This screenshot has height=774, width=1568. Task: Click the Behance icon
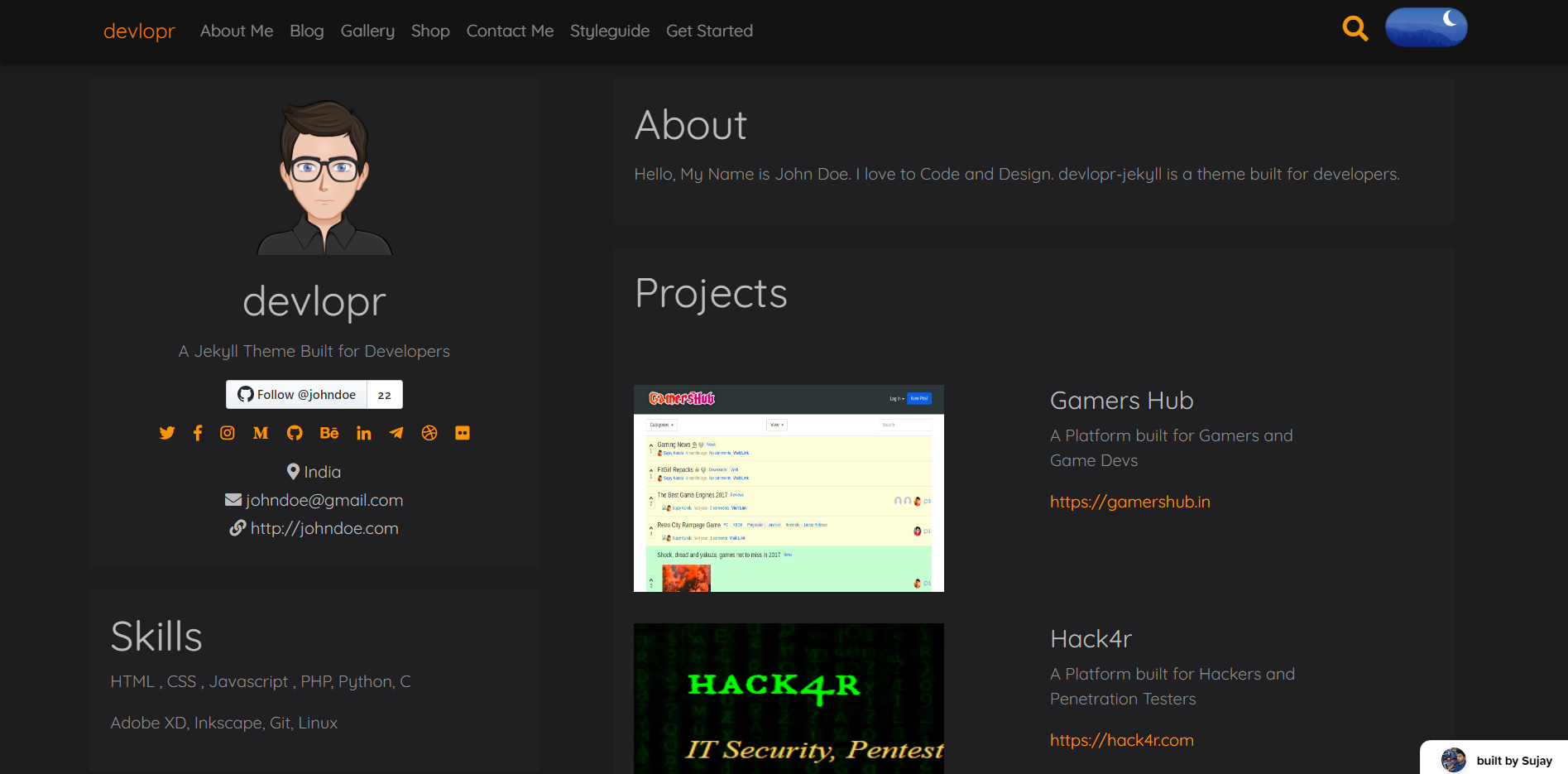tap(329, 432)
